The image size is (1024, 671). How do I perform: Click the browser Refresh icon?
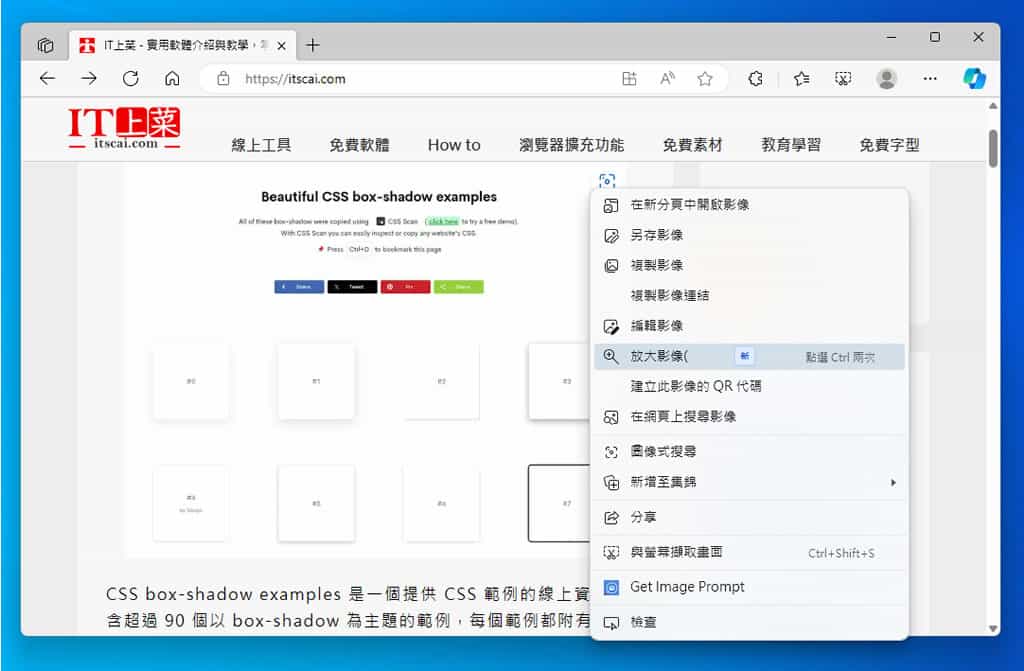click(x=130, y=79)
